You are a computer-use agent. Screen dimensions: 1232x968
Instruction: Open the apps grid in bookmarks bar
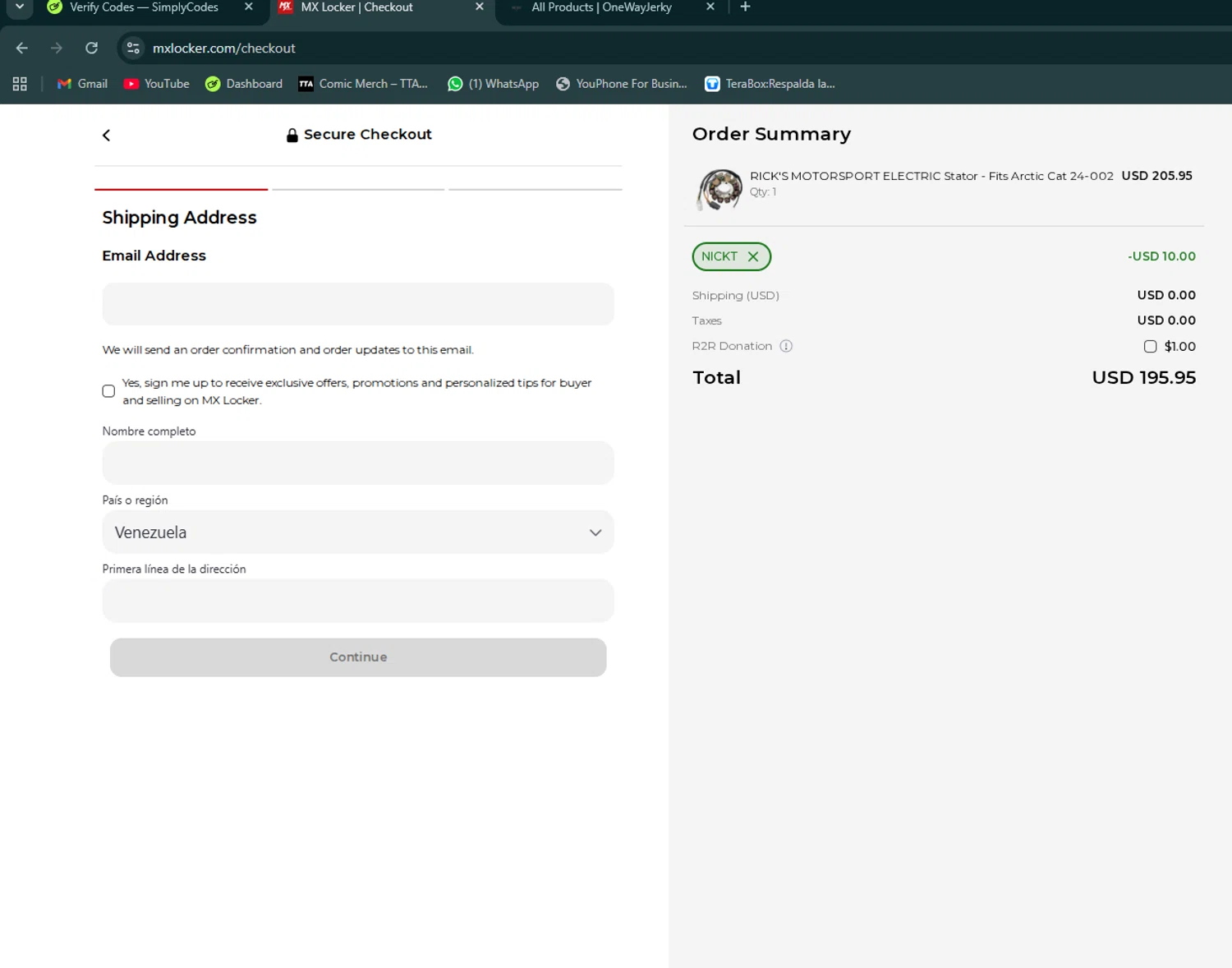tap(20, 84)
